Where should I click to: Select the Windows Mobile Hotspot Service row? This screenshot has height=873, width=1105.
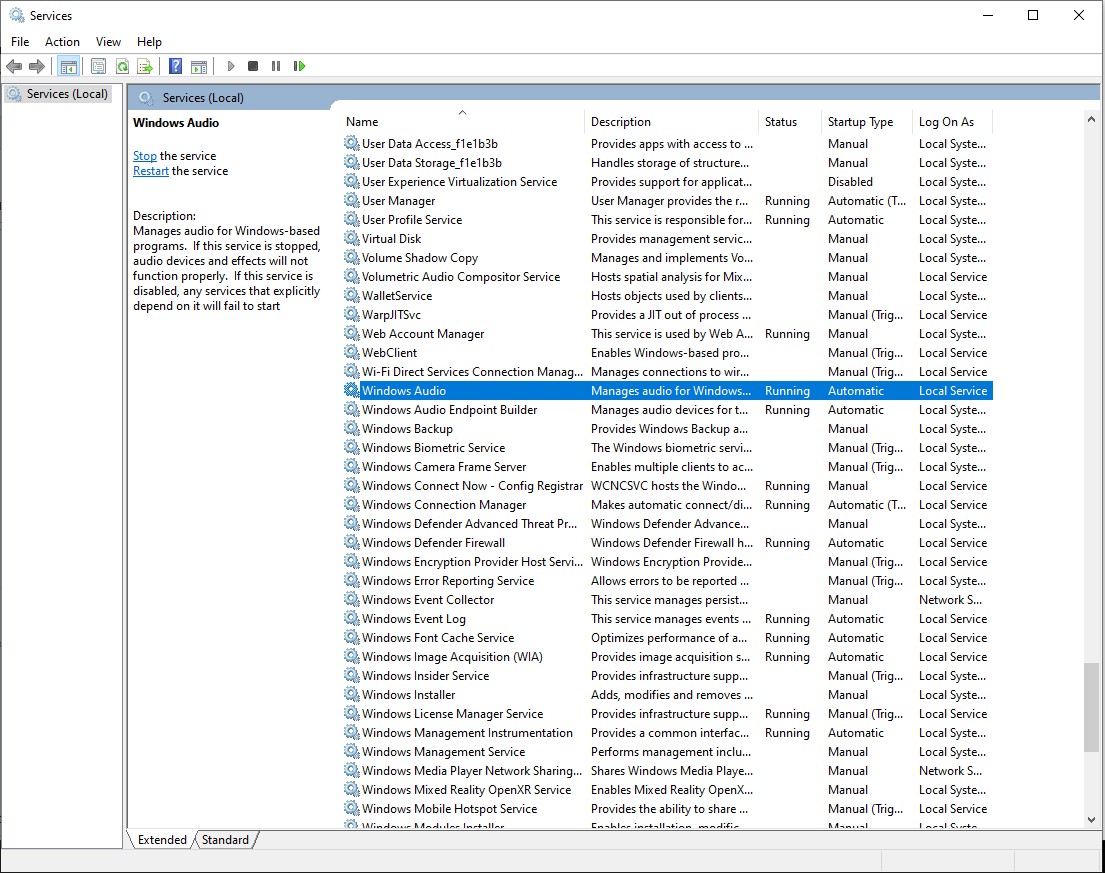[668, 809]
